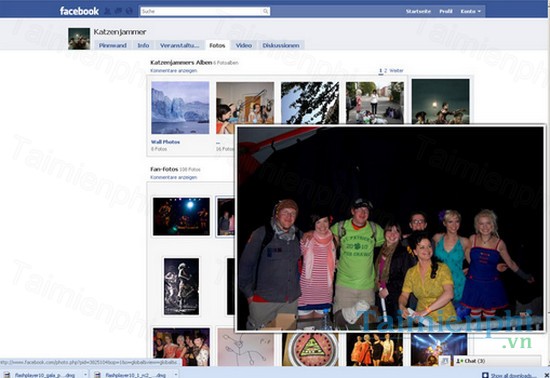Open the blue stage light fan photo
Screen dimensions: 550x378
tap(181, 216)
